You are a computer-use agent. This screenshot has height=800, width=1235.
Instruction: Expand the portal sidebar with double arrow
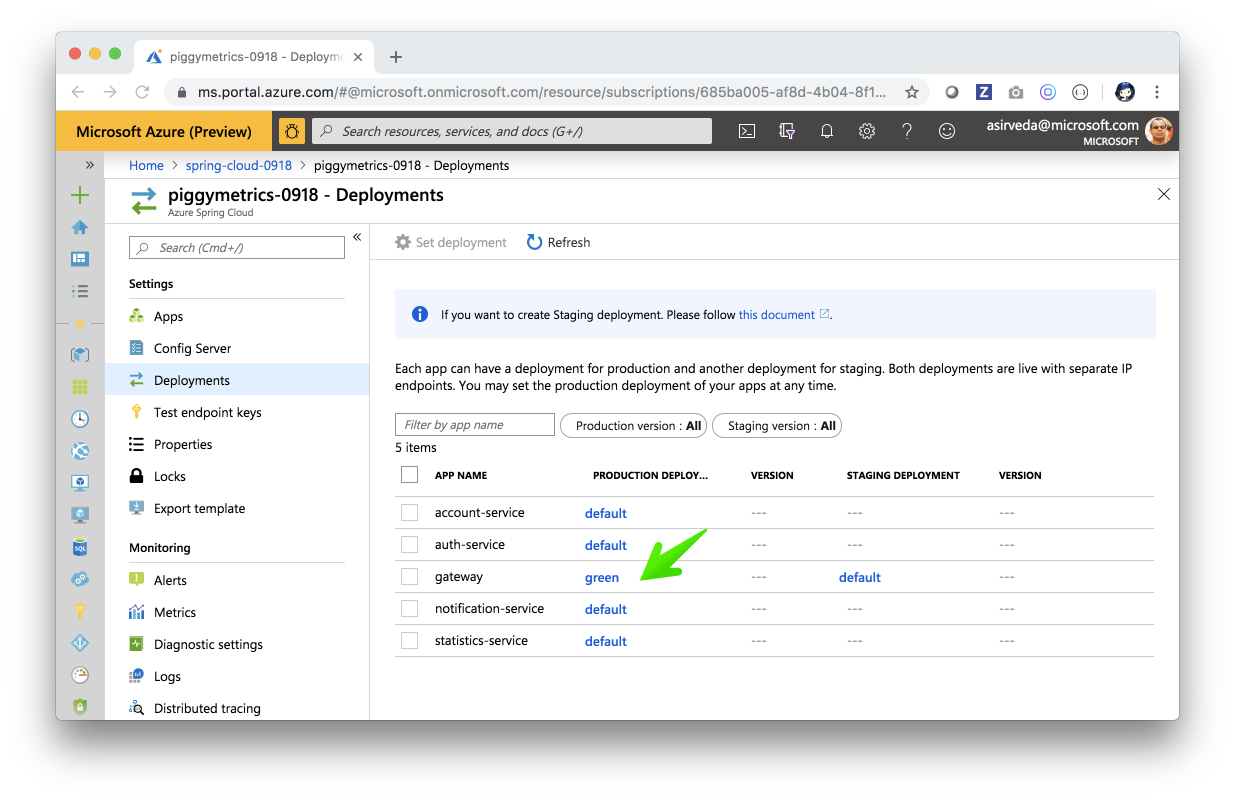point(89,165)
